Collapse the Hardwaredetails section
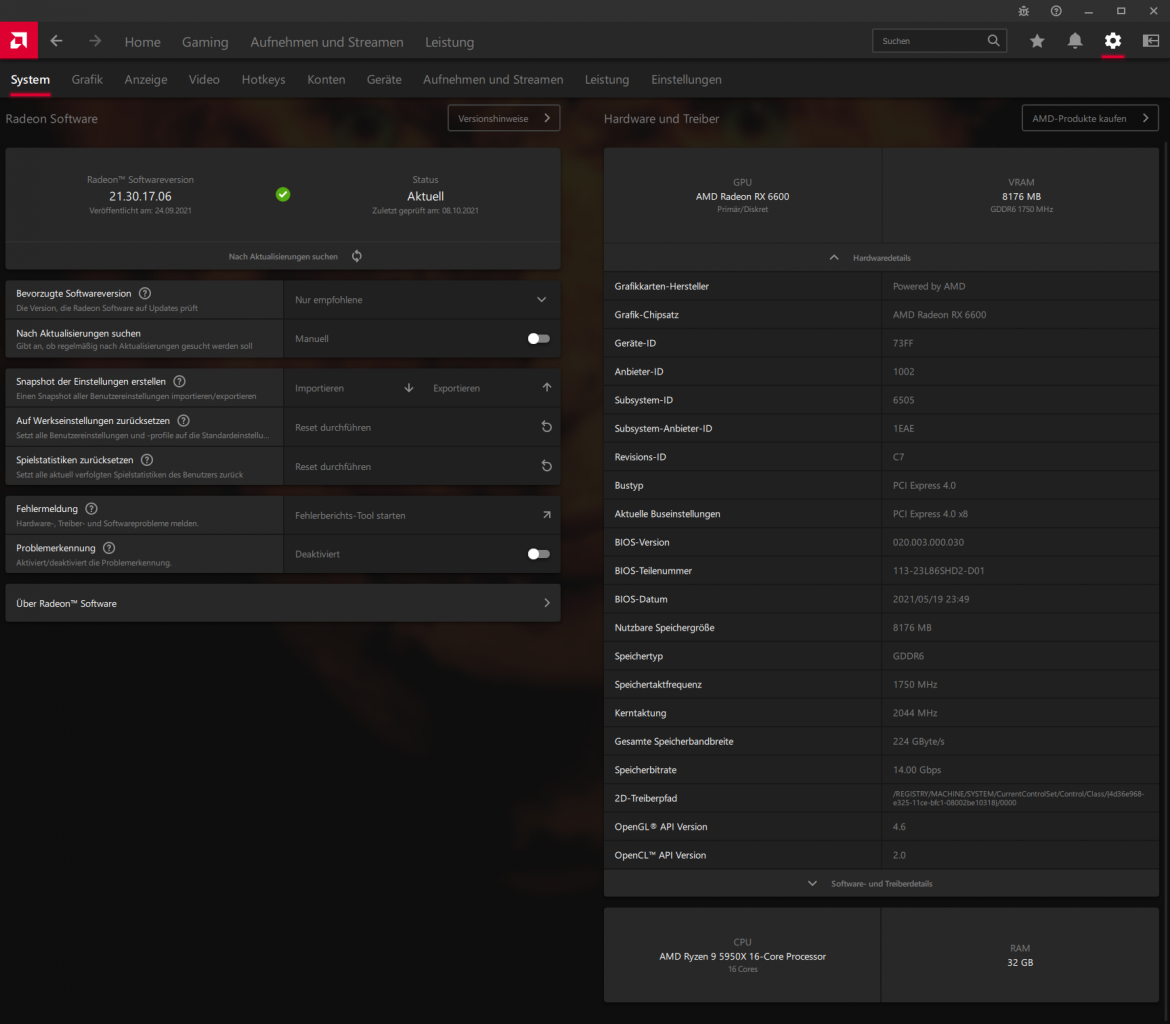The image size is (1170, 1024). (880, 257)
